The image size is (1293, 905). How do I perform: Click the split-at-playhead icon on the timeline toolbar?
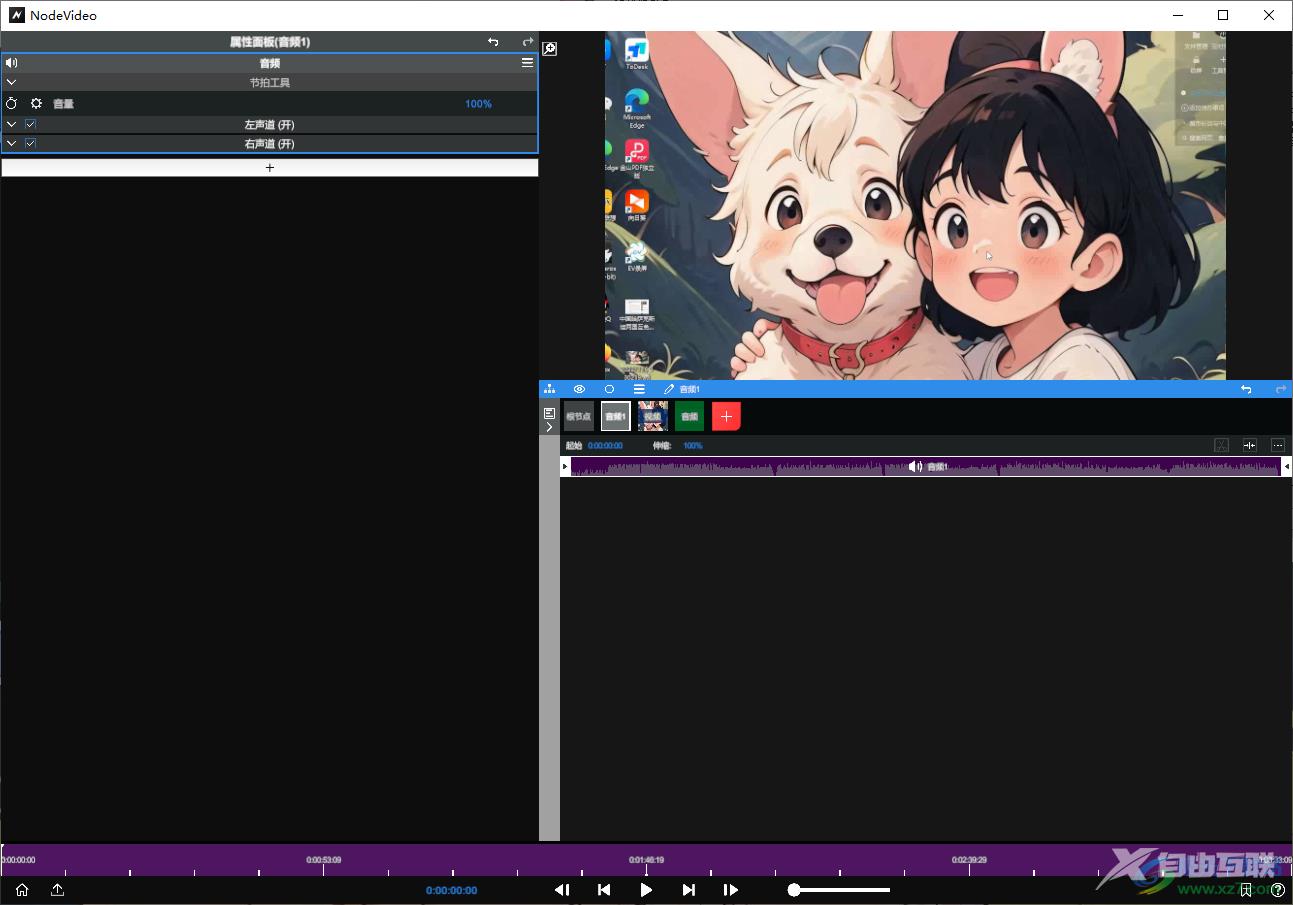(1249, 445)
